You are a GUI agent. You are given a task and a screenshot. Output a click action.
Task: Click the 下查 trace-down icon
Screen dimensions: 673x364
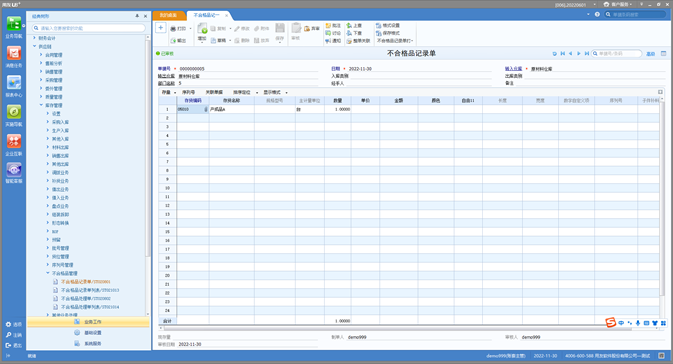tap(349, 33)
